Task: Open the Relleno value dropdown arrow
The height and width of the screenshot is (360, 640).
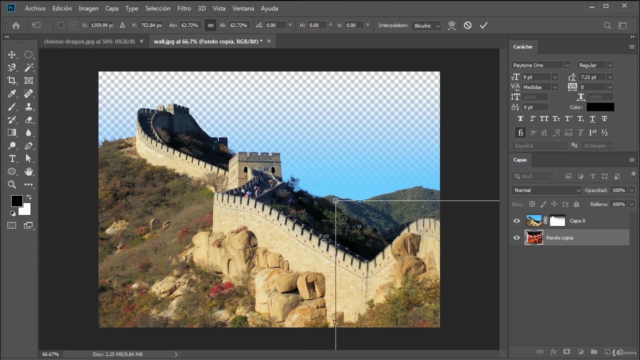Action: tap(631, 204)
